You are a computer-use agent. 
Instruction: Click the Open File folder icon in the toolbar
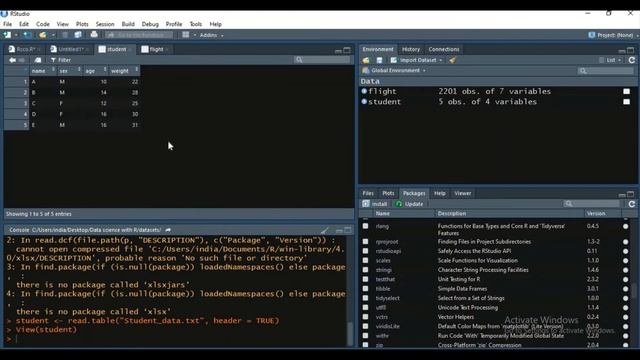tap(43, 35)
